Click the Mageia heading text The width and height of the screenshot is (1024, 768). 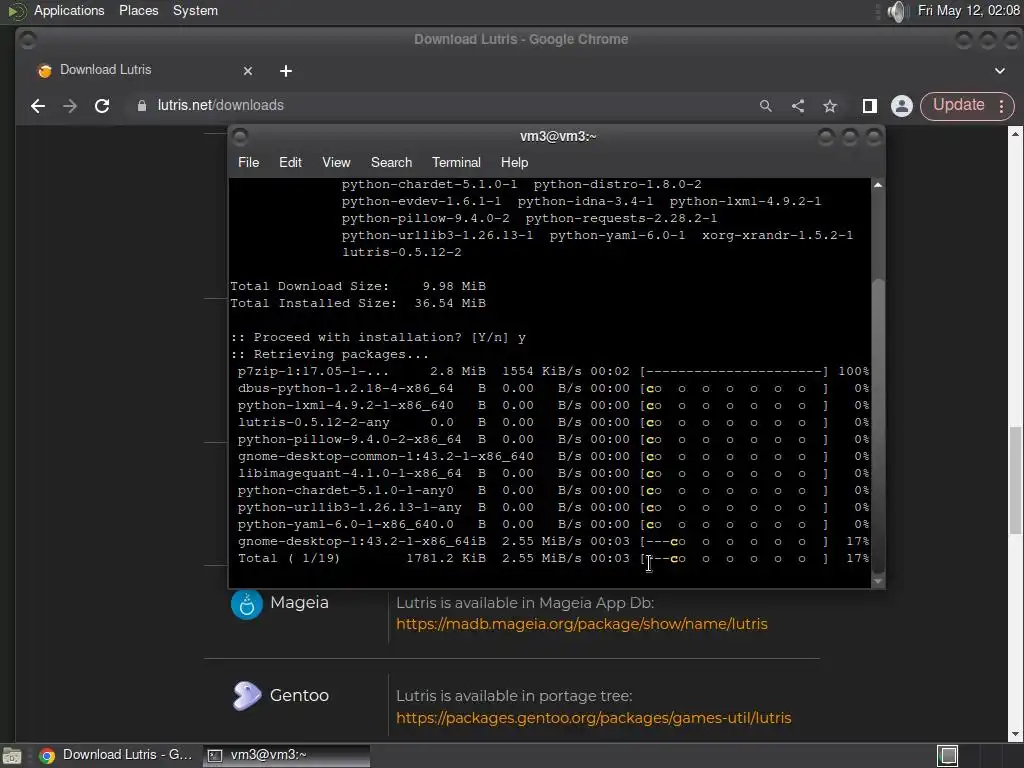[299, 603]
